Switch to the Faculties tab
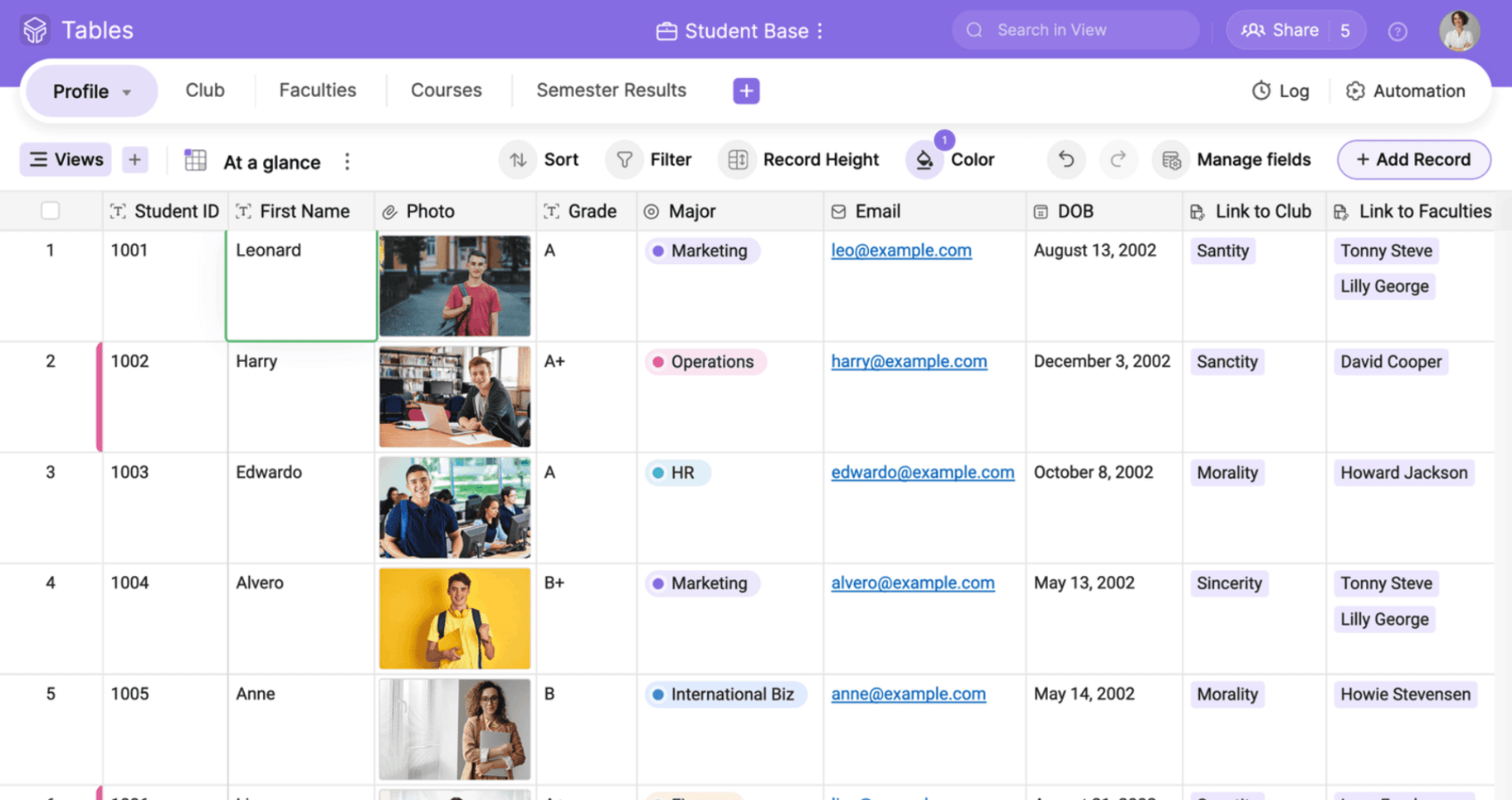The image size is (1512, 800). pos(318,91)
